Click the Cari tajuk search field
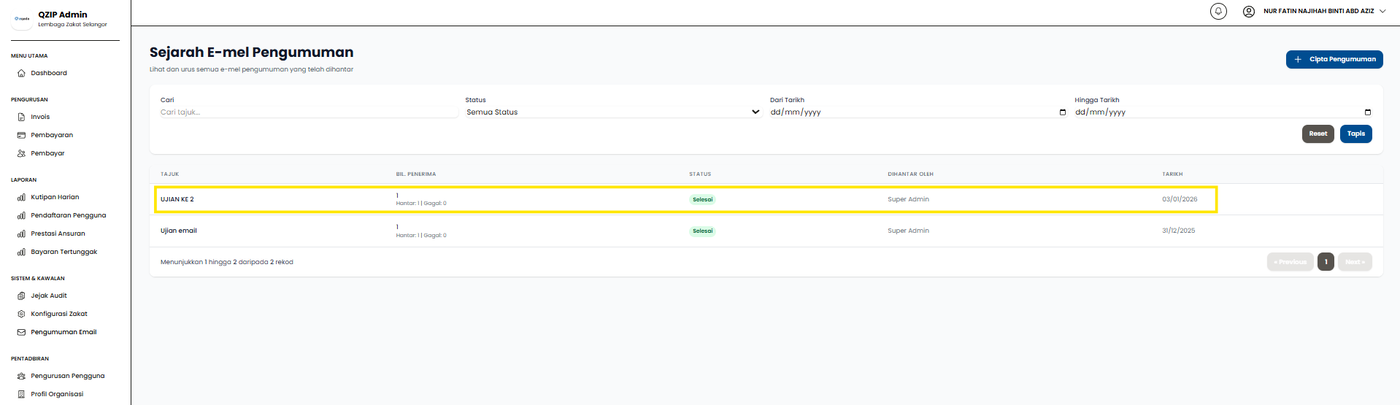The height and width of the screenshot is (405, 1400). [294, 112]
